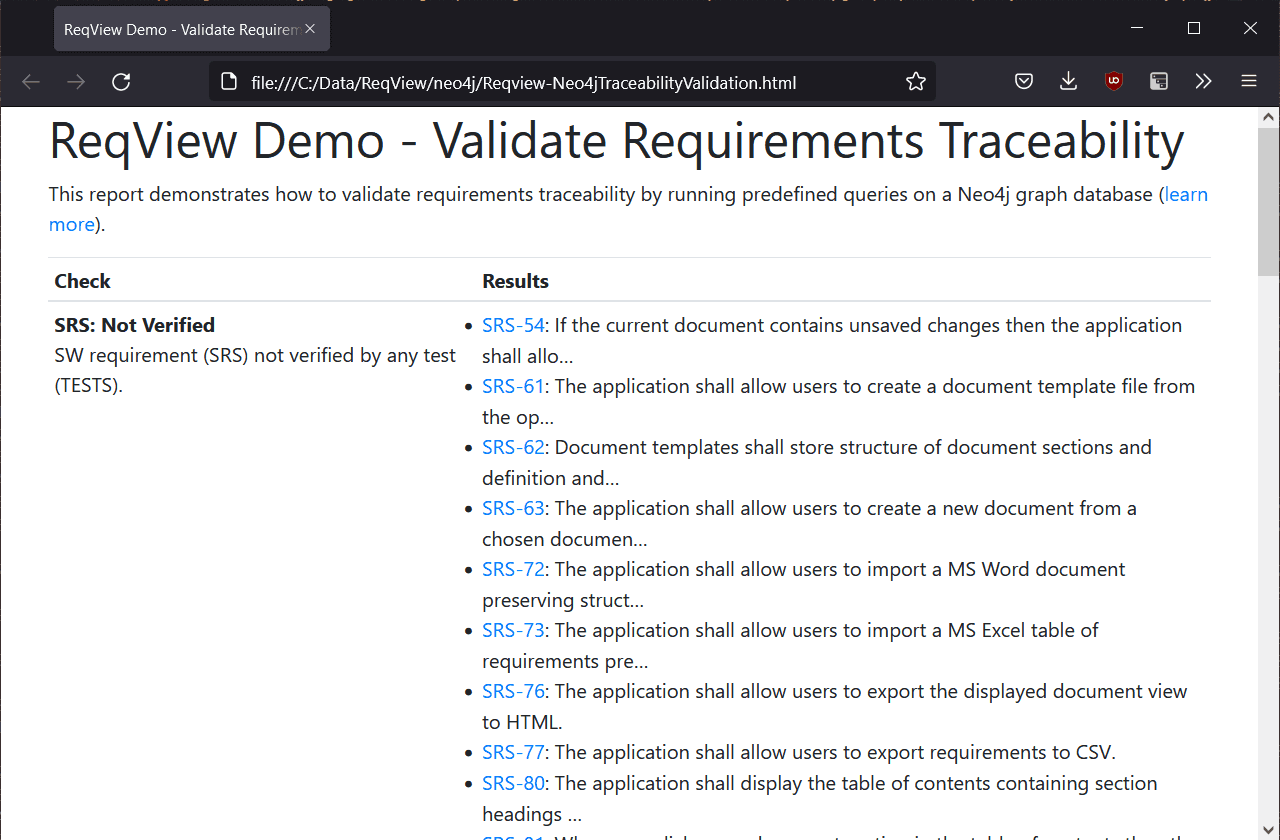Click the container extension icon in toolbar
This screenshot has width=1280, height=840.
coord(1159,82)
